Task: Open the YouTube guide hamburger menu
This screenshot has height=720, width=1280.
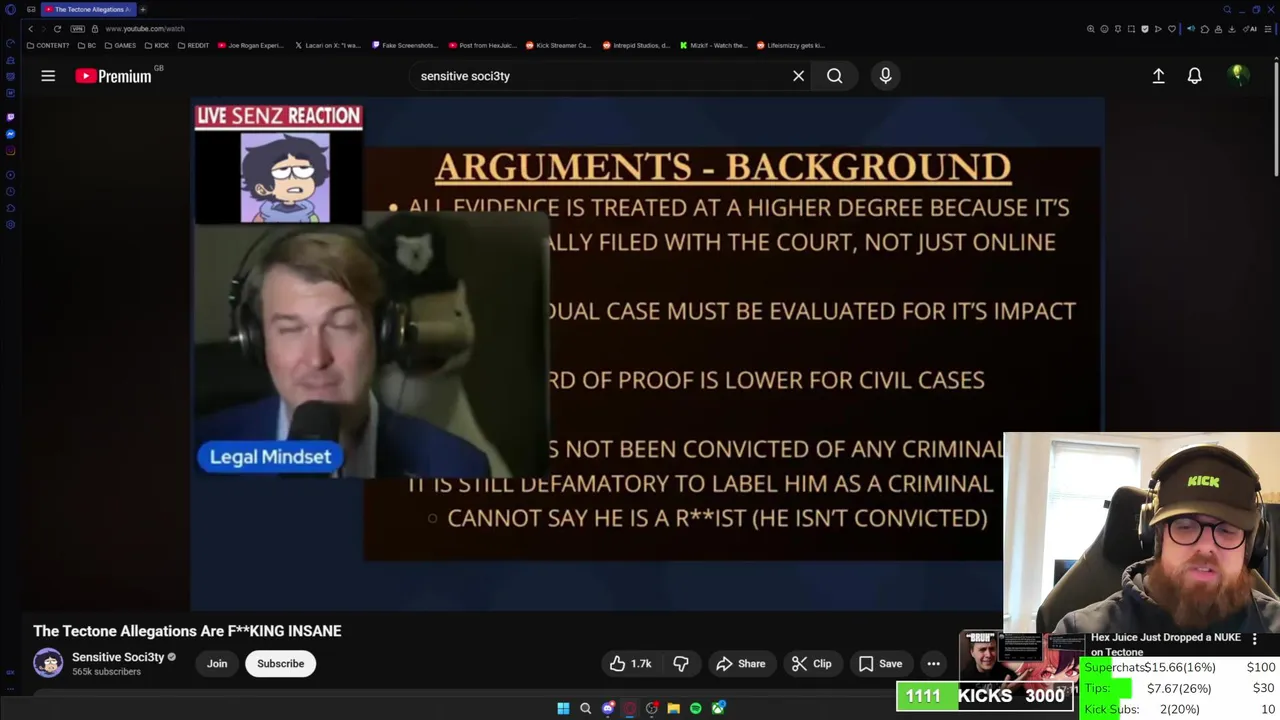Action: (47, 76)
